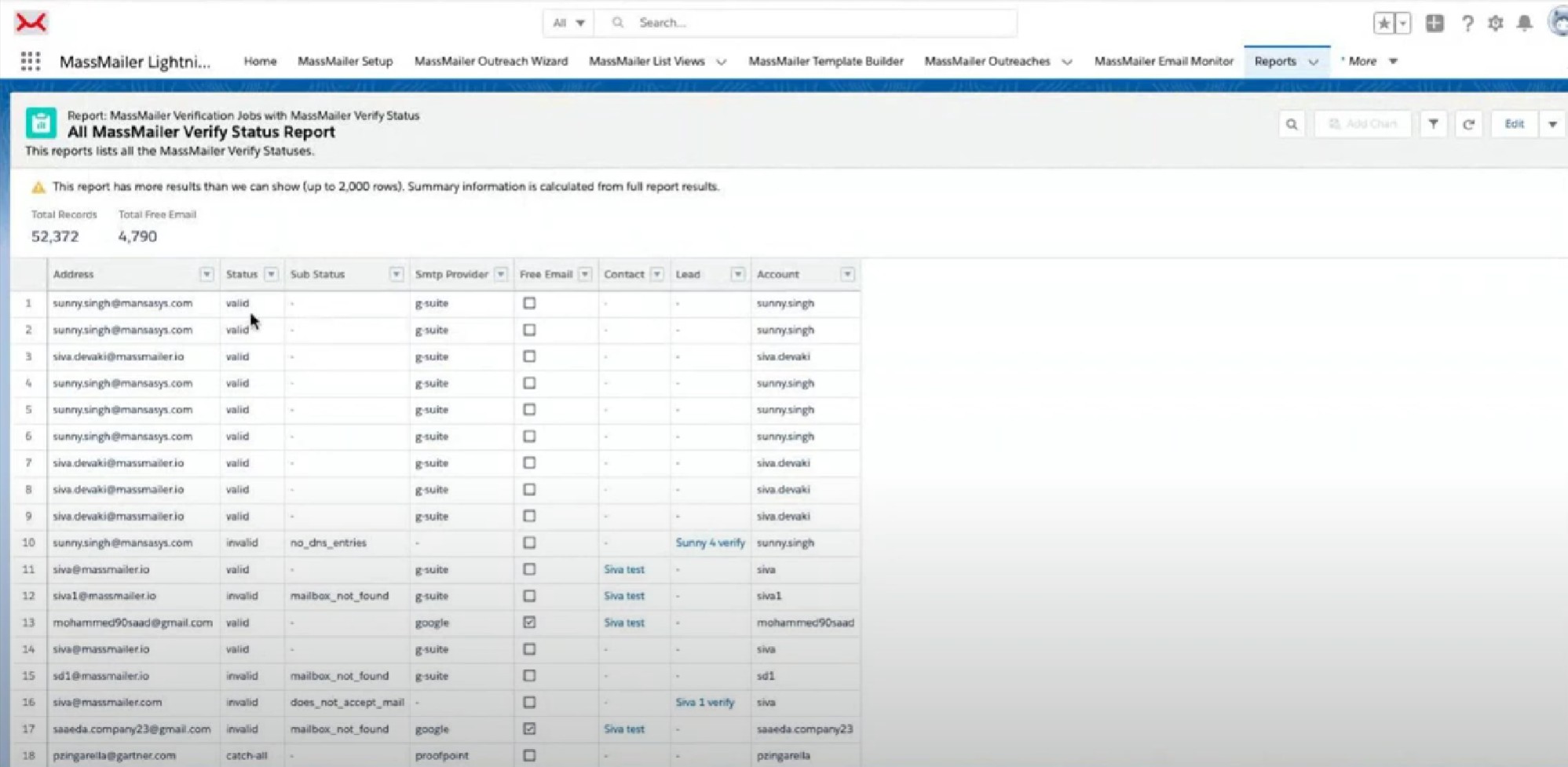Open Siva test contact link in row 13
Screen dimensions: 1568x767
[624, 623]
